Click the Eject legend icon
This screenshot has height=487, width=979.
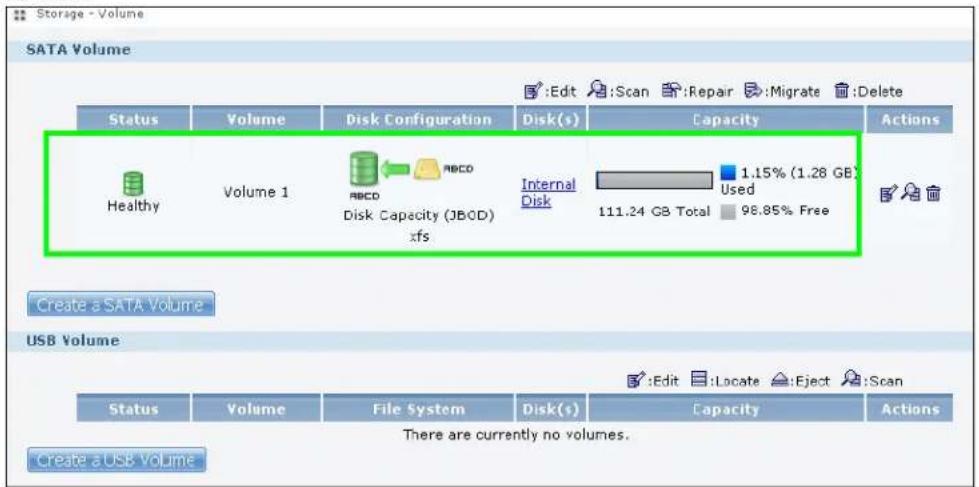coord(778,380)
